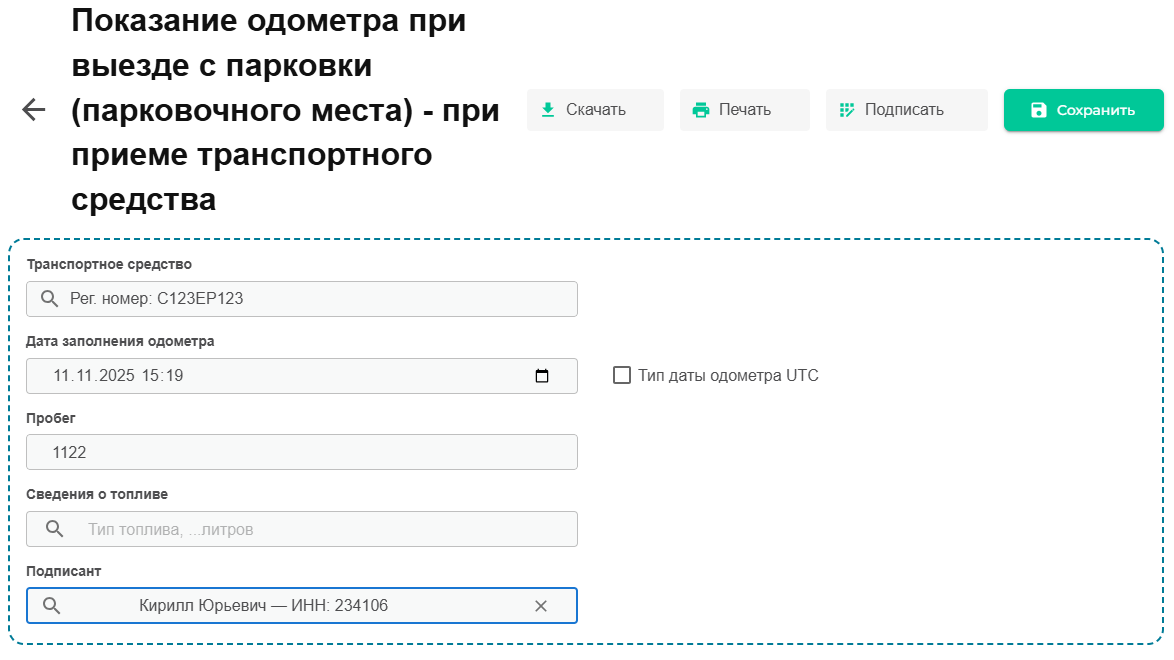Save the form with Сохранить
The image size is (1174, 660).
tap(1083, 110)
